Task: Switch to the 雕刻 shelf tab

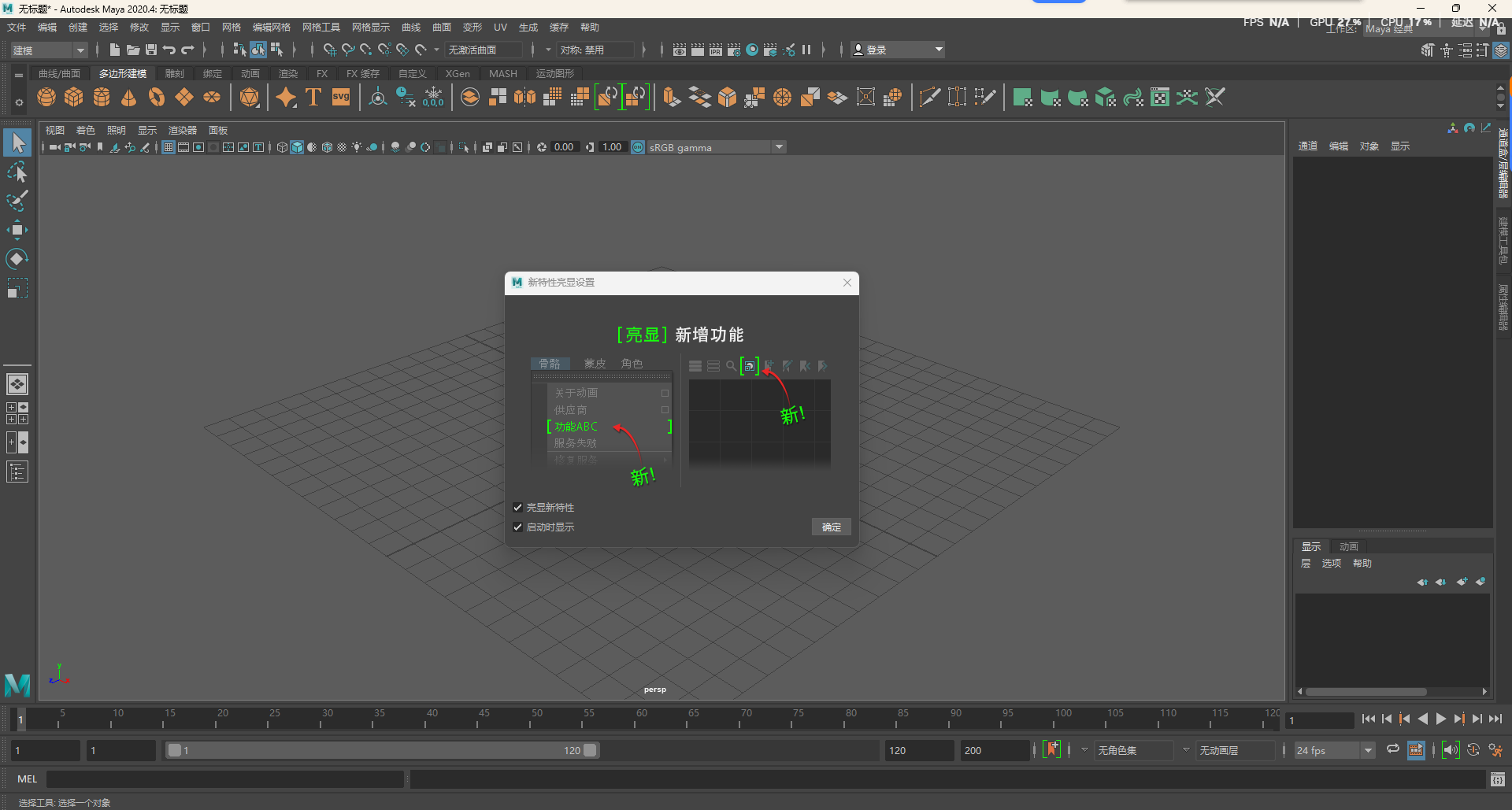Action: tap(174, 73)
